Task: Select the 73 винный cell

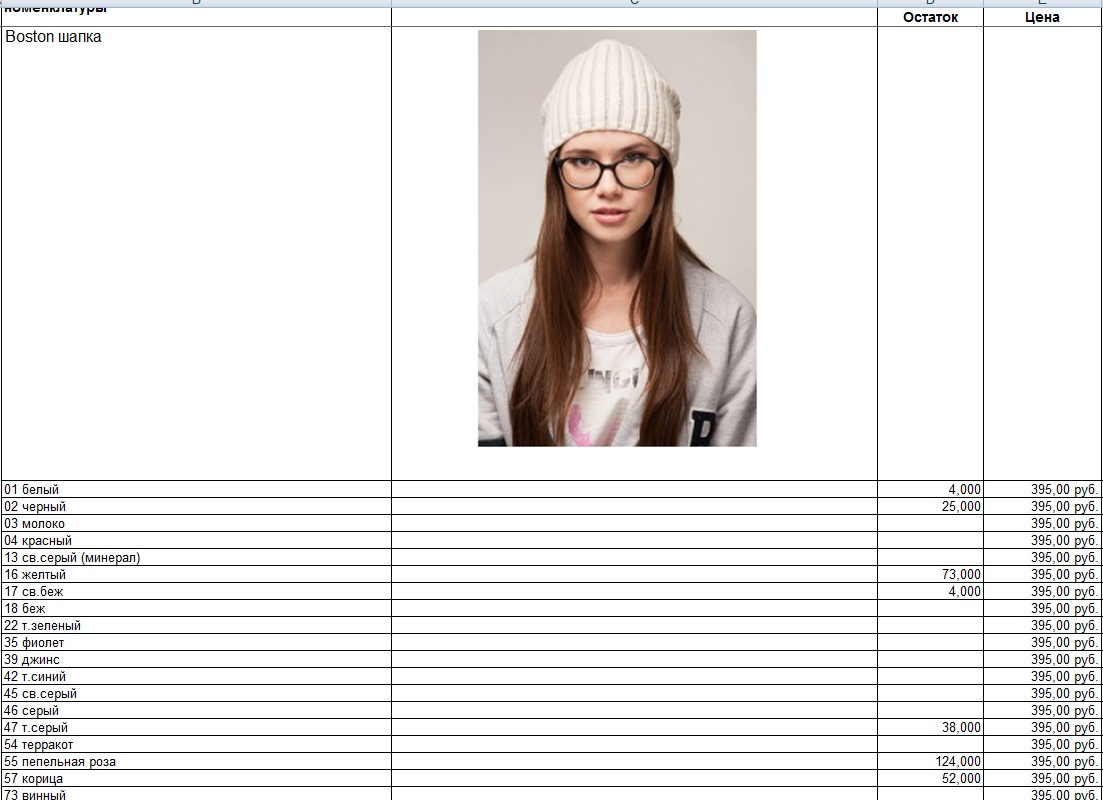Action: click(196, 794)
